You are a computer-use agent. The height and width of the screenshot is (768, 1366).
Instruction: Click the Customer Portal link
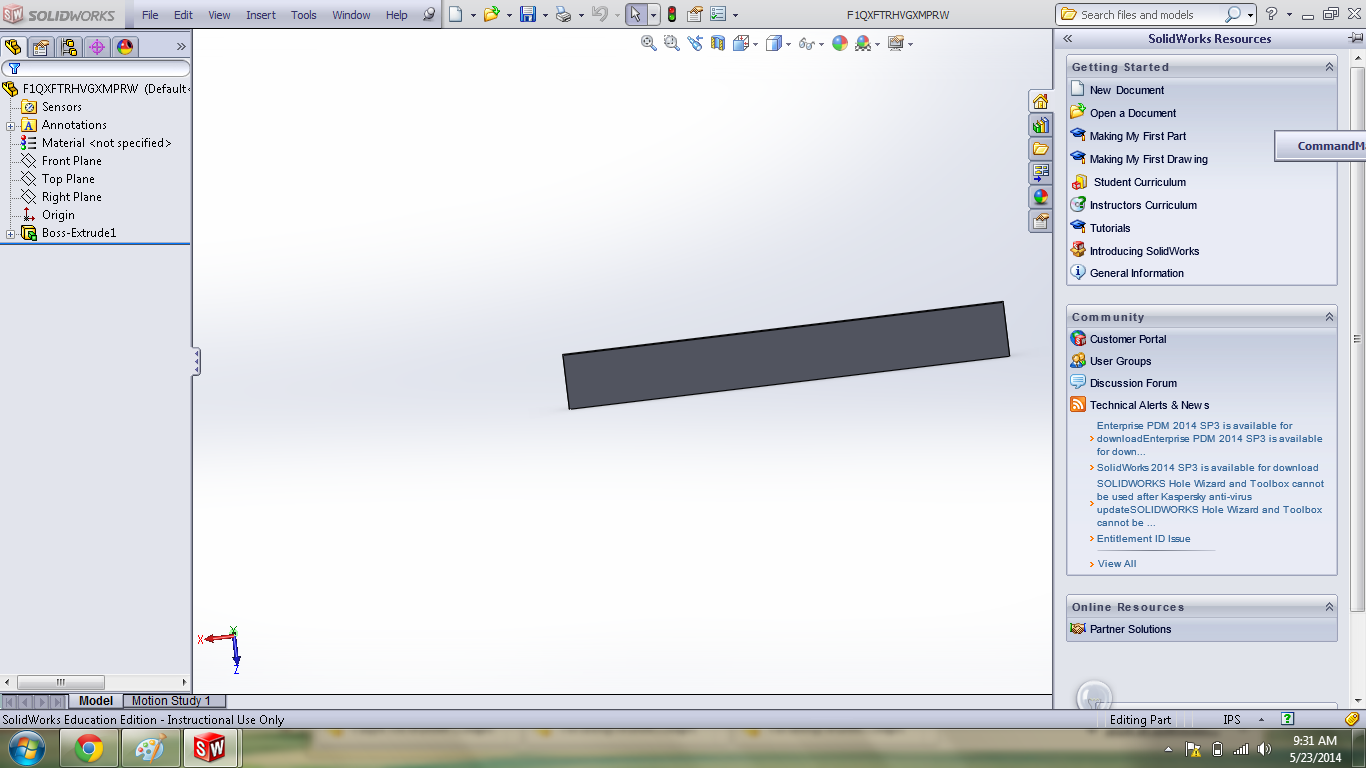pyautogui.click(x=1128, y=339)
